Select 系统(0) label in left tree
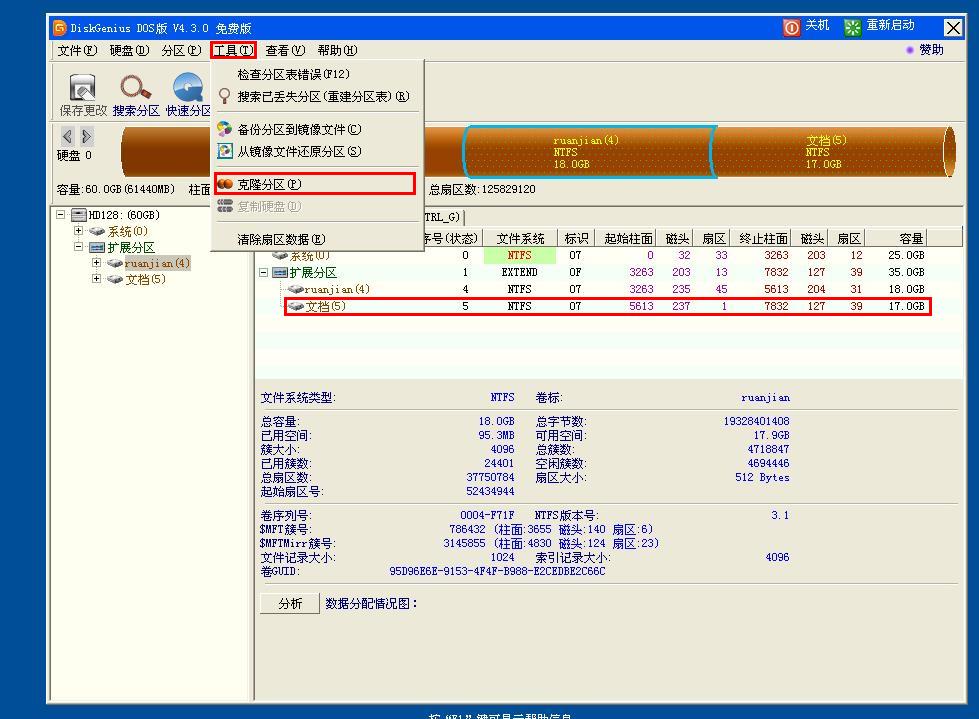 point(128,232)
